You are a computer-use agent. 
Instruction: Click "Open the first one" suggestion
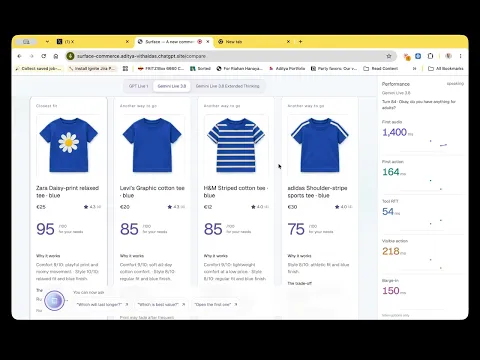216,304
